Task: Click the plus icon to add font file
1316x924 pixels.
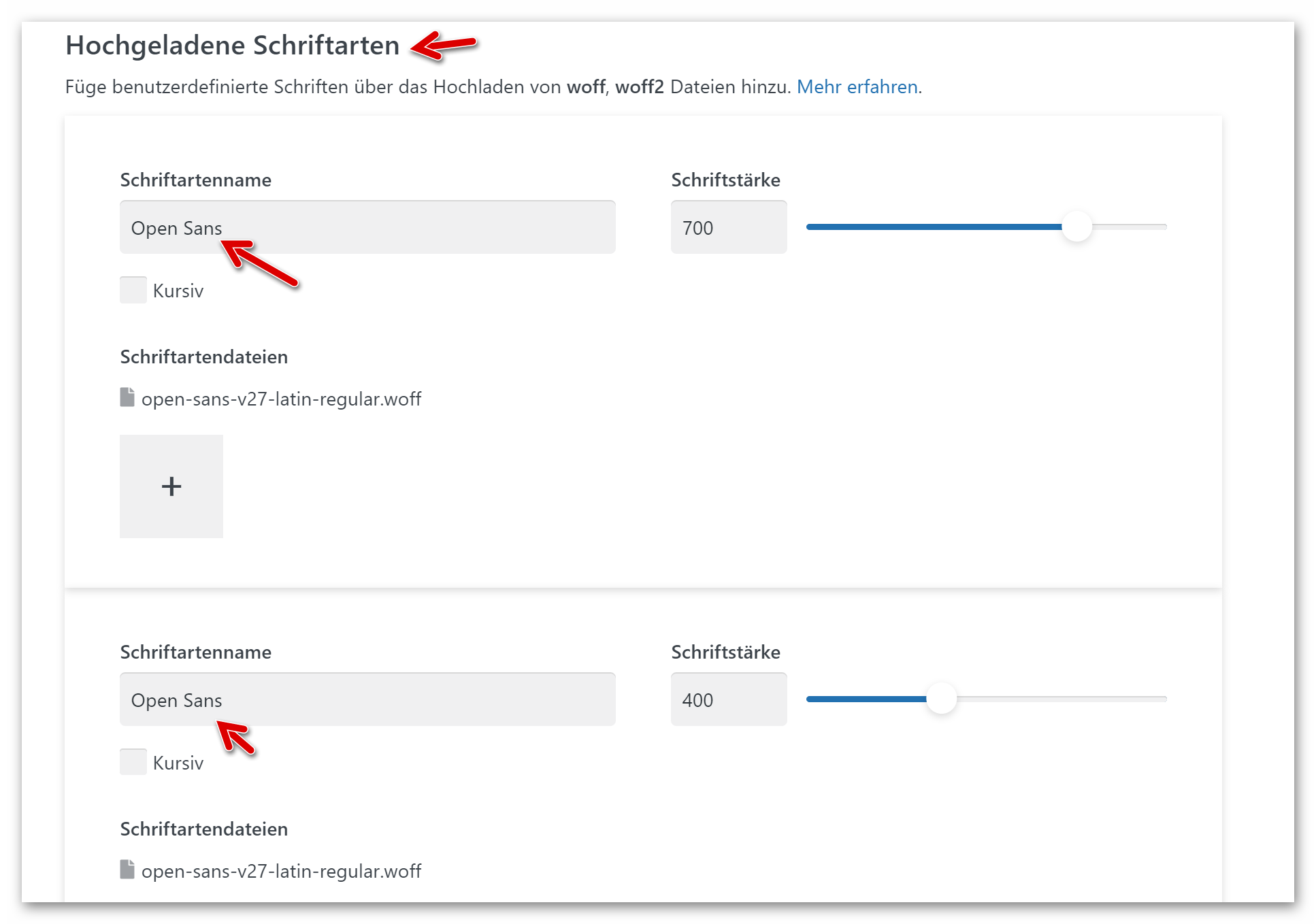Action: (x=171, y=486)
